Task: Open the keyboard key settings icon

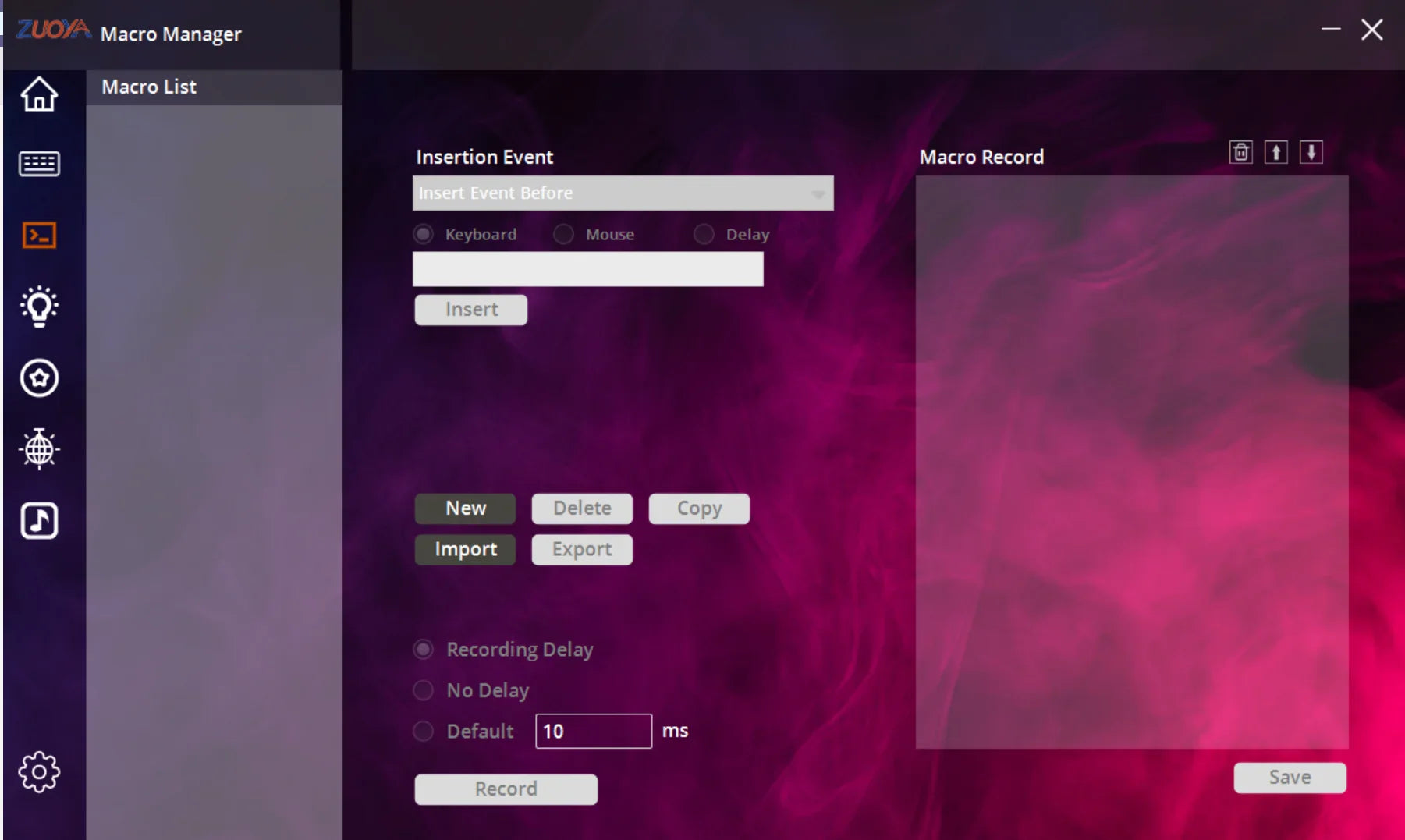Action: [39, 164]
